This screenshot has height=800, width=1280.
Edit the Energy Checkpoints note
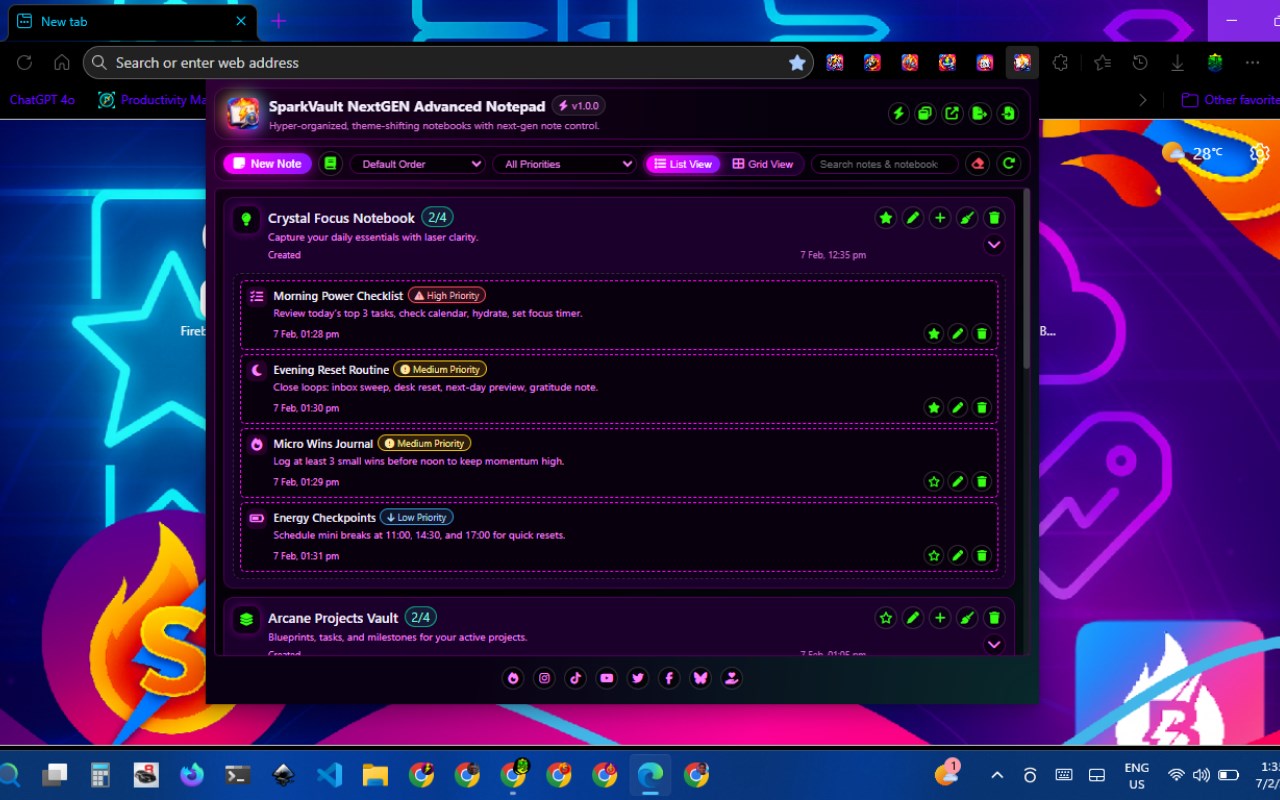(x=958, y=556)
